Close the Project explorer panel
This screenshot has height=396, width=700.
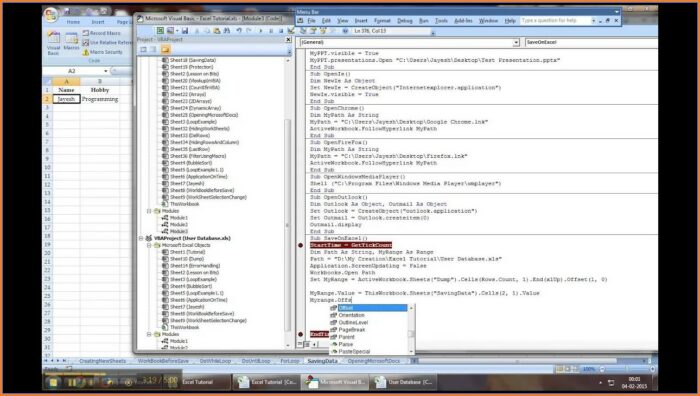pyautogui.click(x=288, y=39)
